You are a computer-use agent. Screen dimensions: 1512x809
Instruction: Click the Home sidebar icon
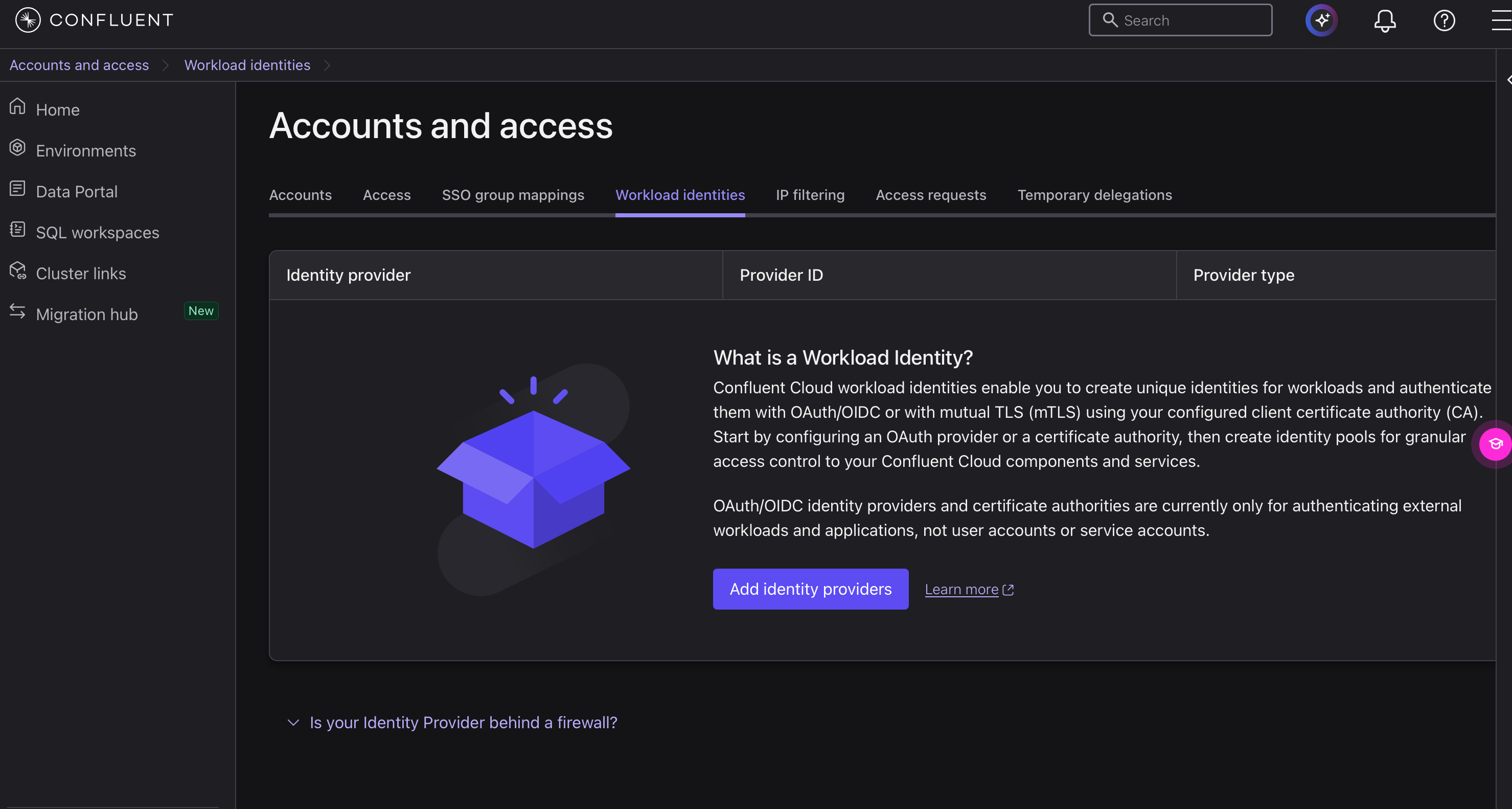[17, 106]
